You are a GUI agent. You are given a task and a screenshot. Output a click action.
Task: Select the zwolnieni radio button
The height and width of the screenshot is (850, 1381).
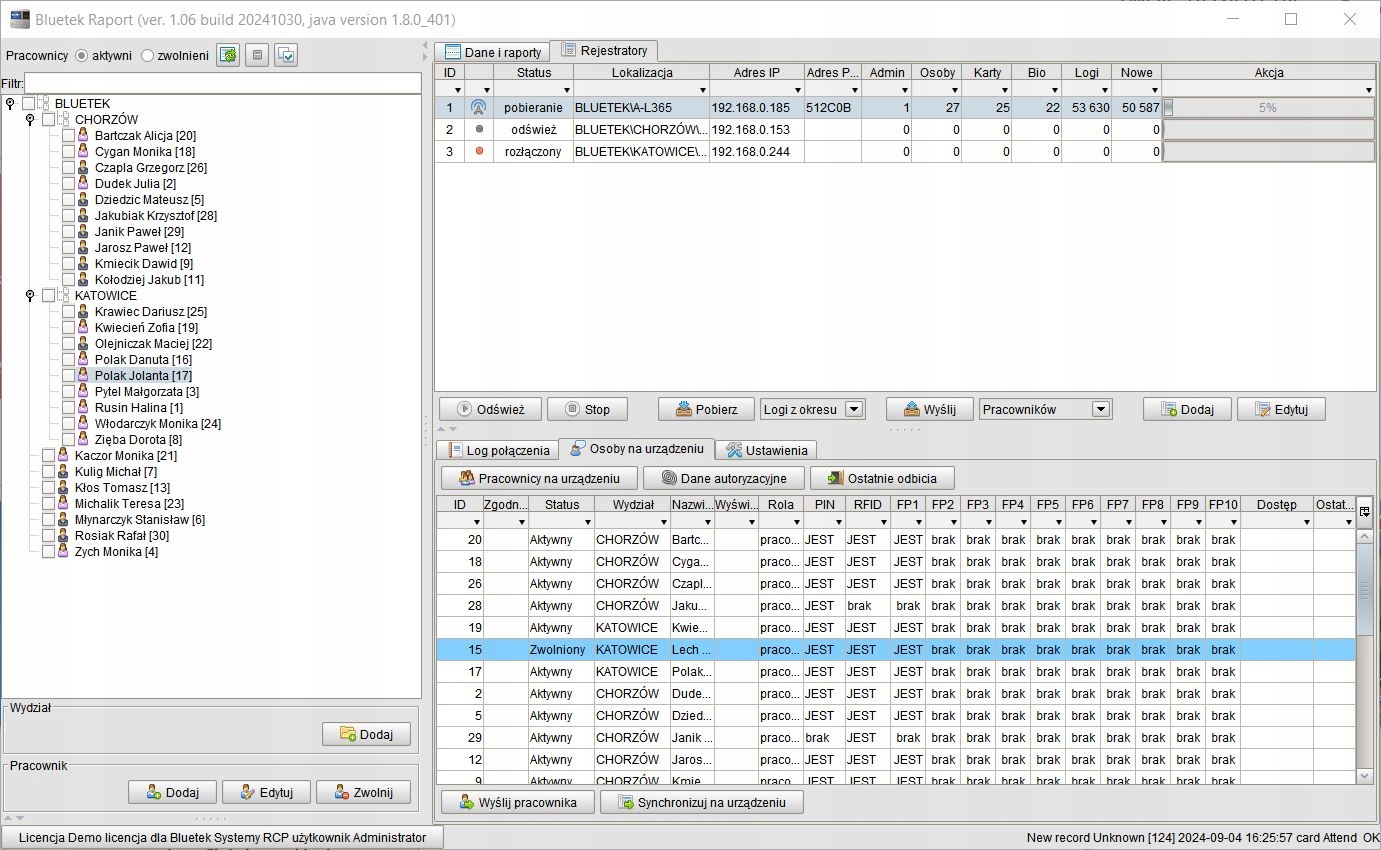148,56
